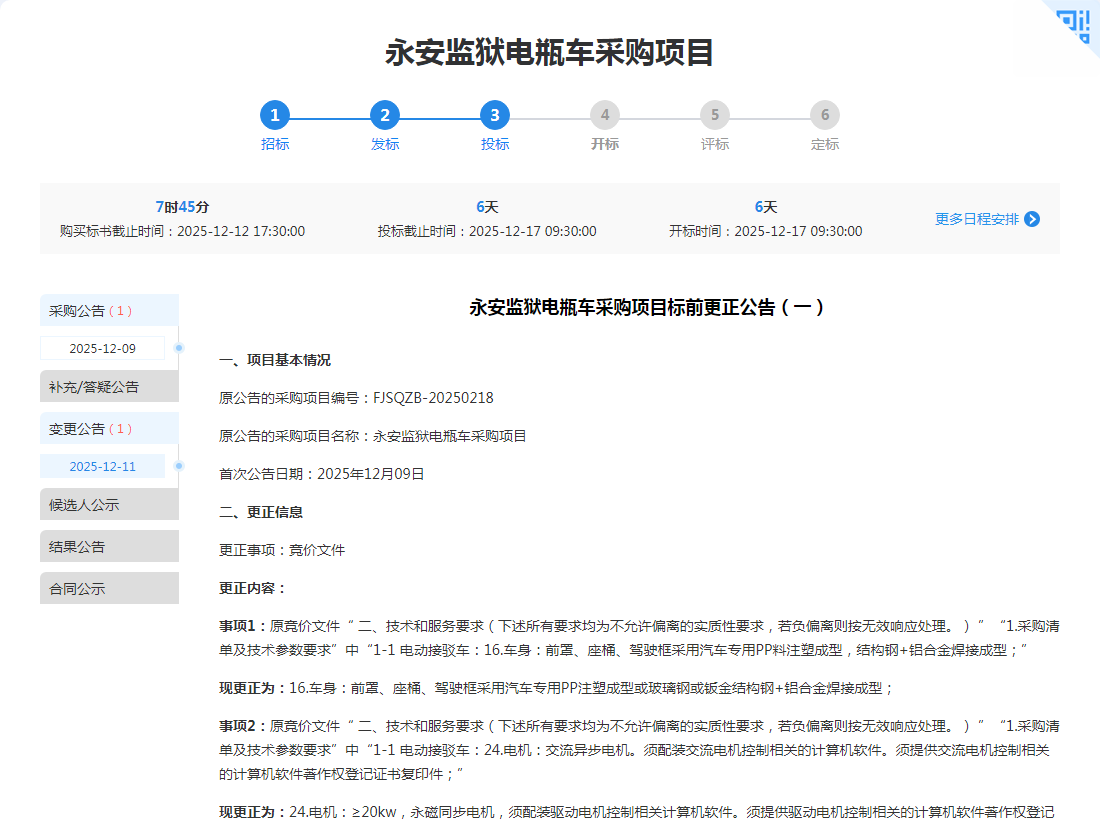Image resolution: width=1100 pixels, height=824 pixels.
Task: Expand 采购公告 sidebar section
Action: click(109, 310)
